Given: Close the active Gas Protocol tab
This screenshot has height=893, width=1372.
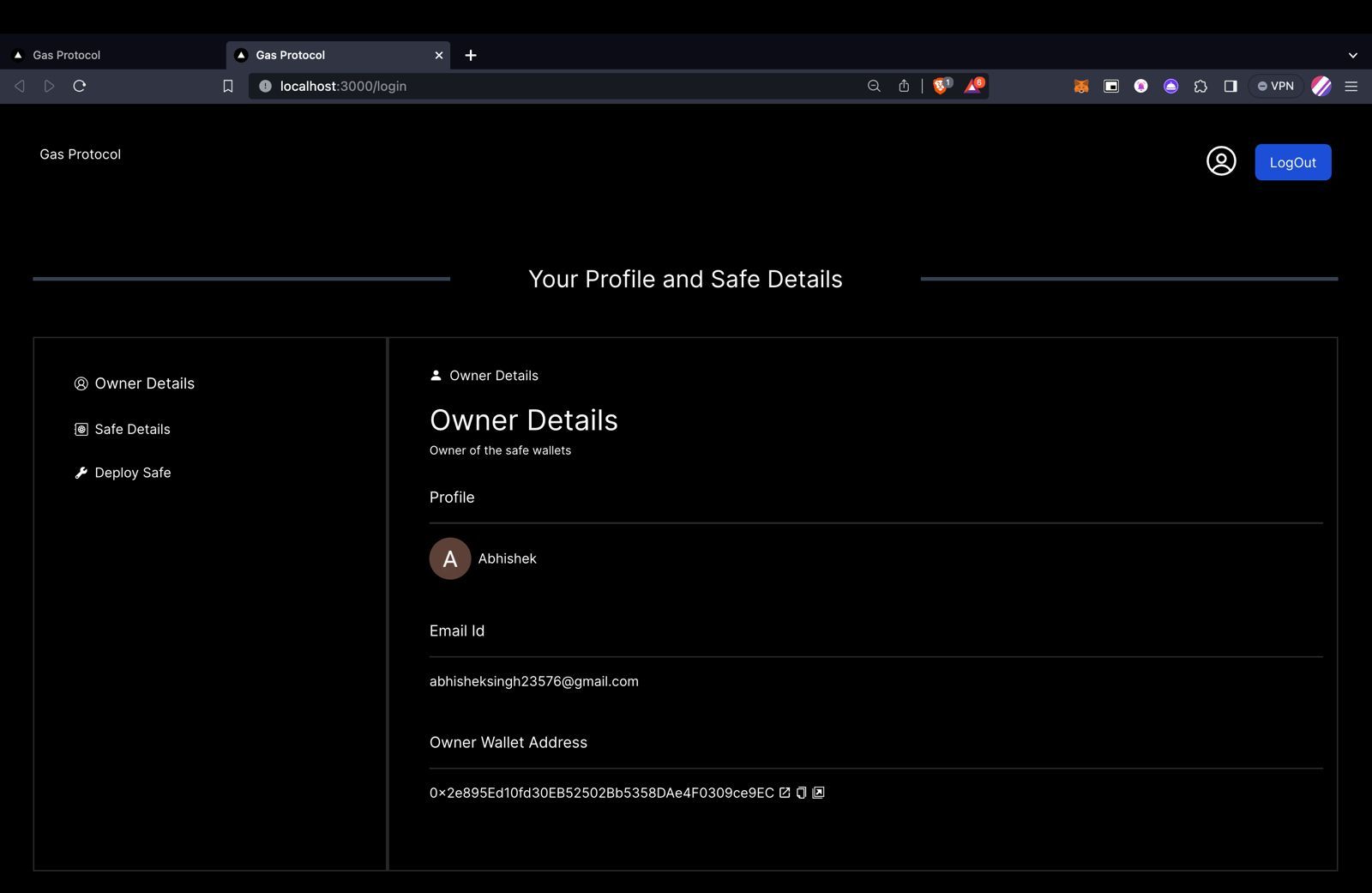Looking at the screenshot, I should coord(439,55).
